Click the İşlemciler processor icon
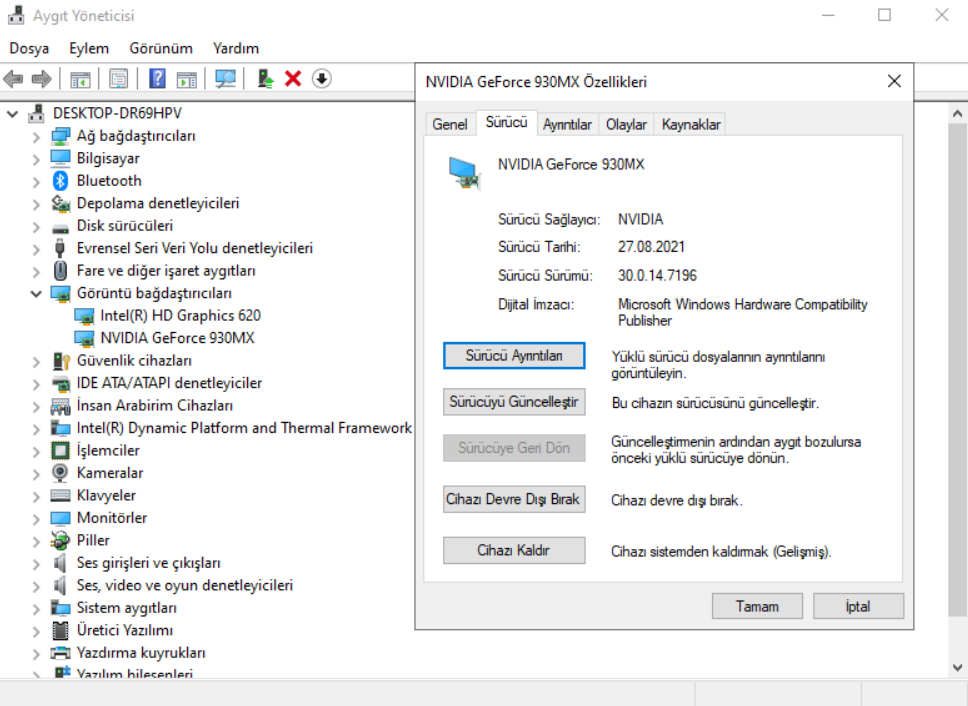The image size is (968, 706). coord(60,451)
